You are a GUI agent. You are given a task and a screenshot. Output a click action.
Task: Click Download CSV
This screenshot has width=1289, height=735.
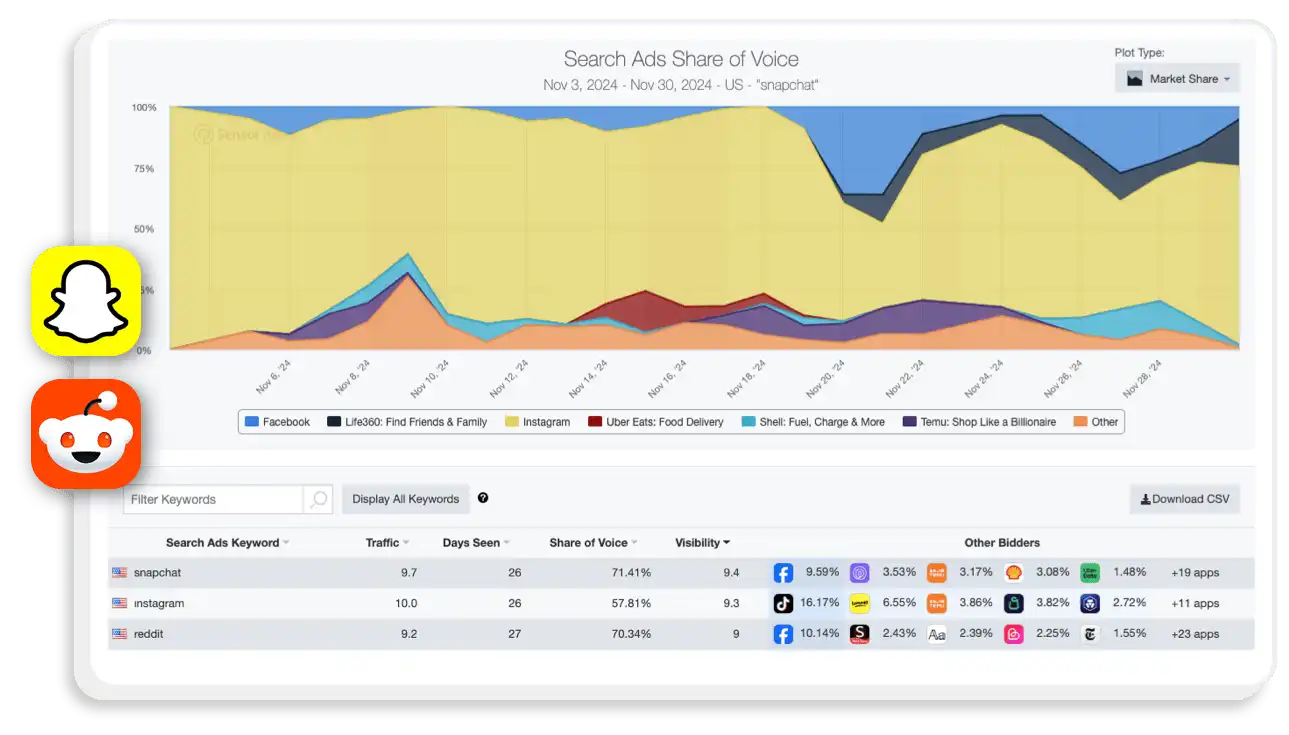[1184, 498]
